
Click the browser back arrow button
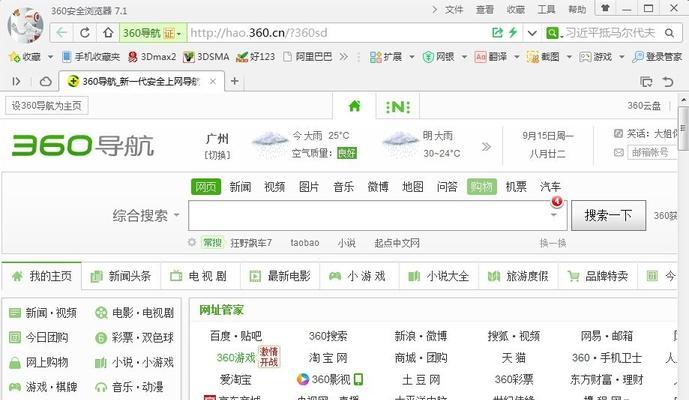pos(62,33)
